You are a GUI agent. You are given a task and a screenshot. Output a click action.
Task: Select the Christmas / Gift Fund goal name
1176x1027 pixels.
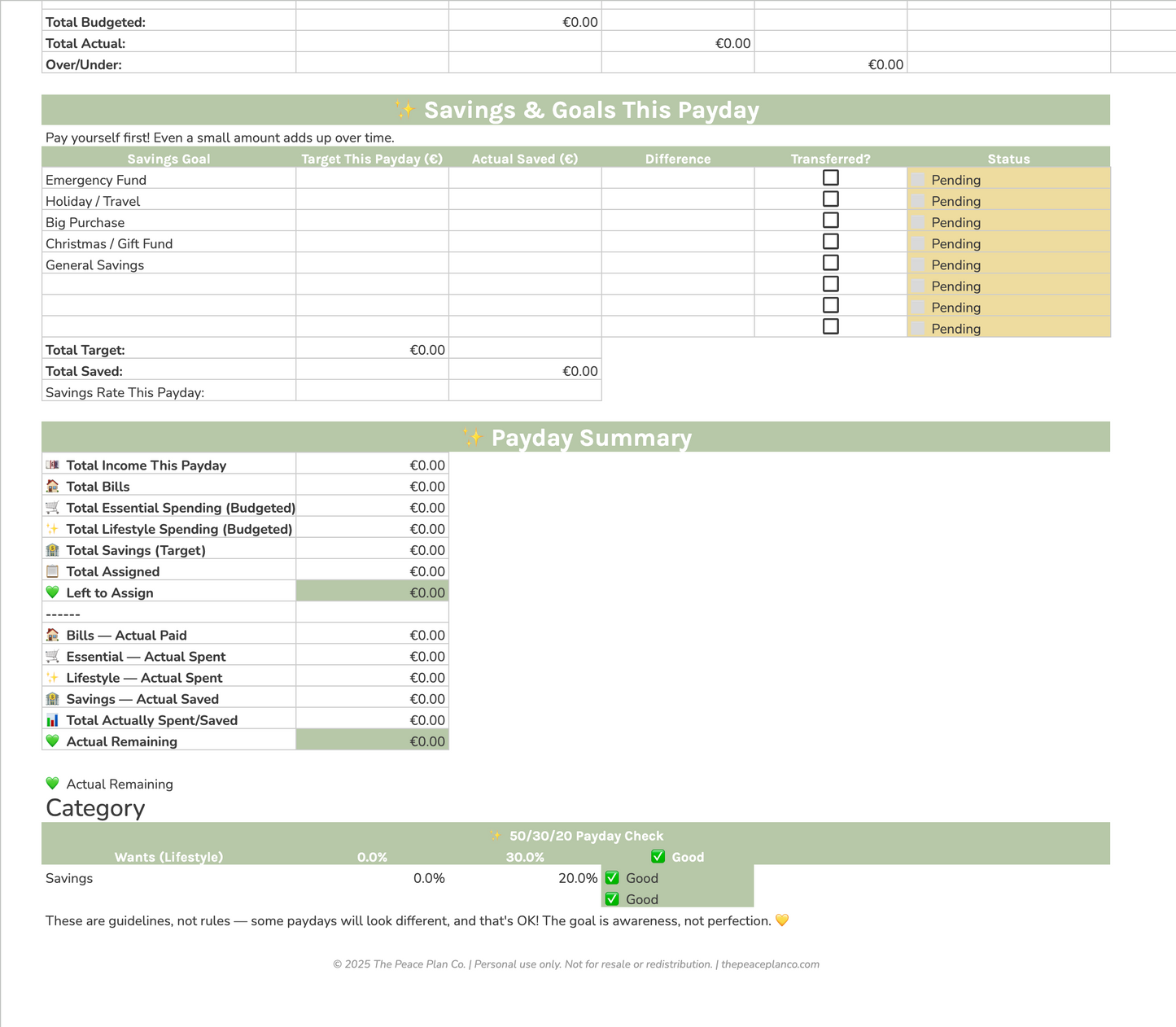pyautogui.click(x=168, y=242)
